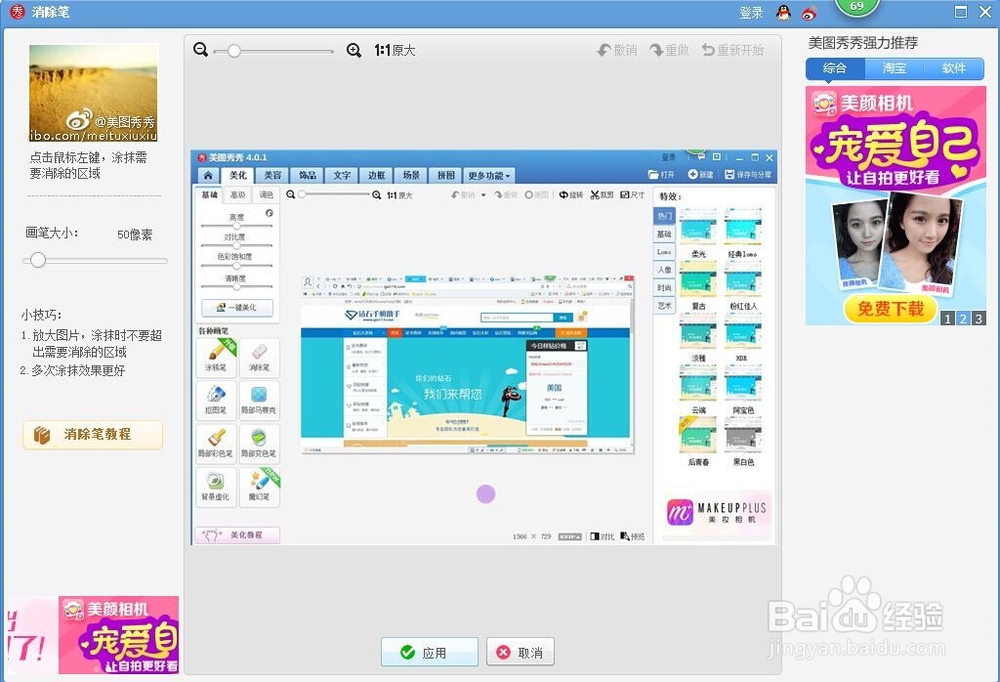Switch to 综合 recommendation tab

[x=835, y=68]
